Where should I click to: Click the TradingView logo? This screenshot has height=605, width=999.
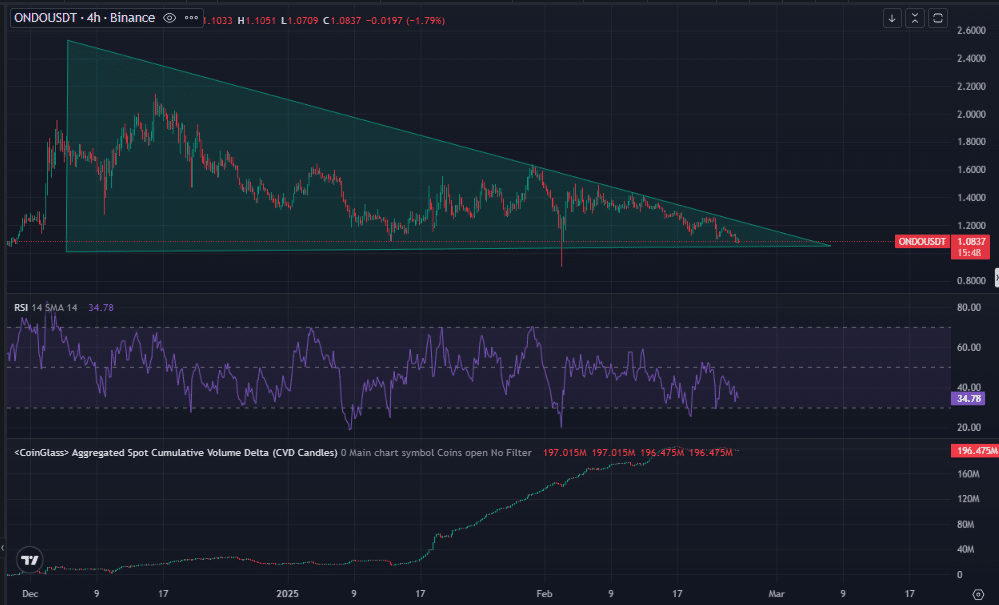tap(31, 561)
